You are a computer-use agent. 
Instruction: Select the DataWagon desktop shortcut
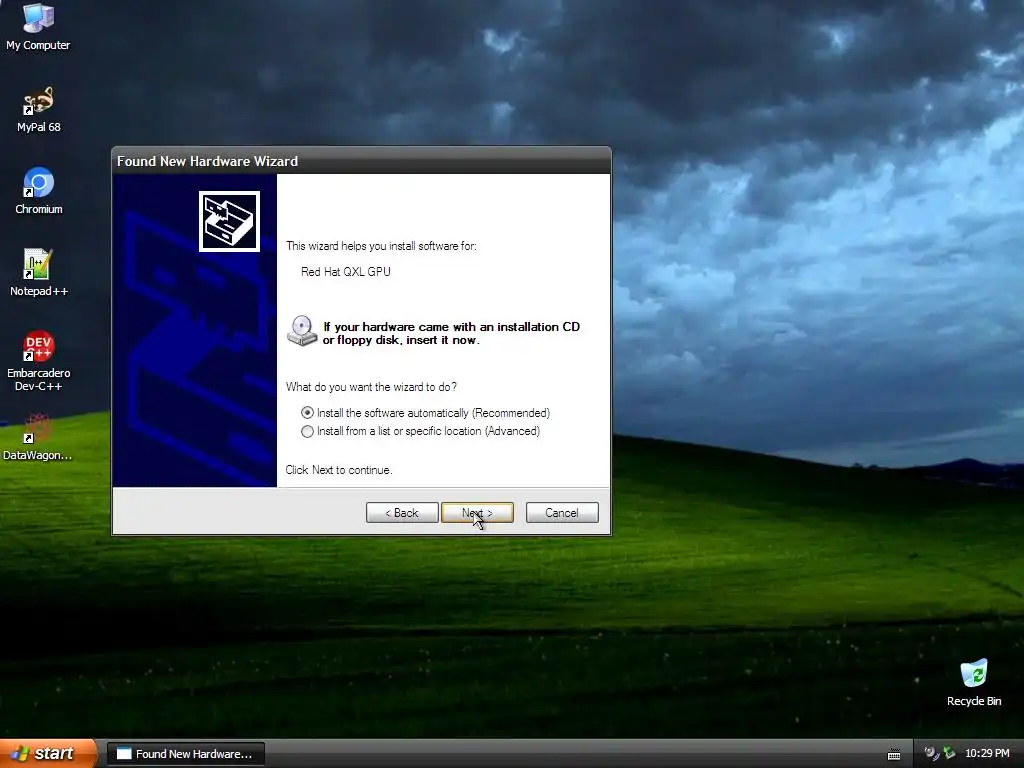[38, 437]
